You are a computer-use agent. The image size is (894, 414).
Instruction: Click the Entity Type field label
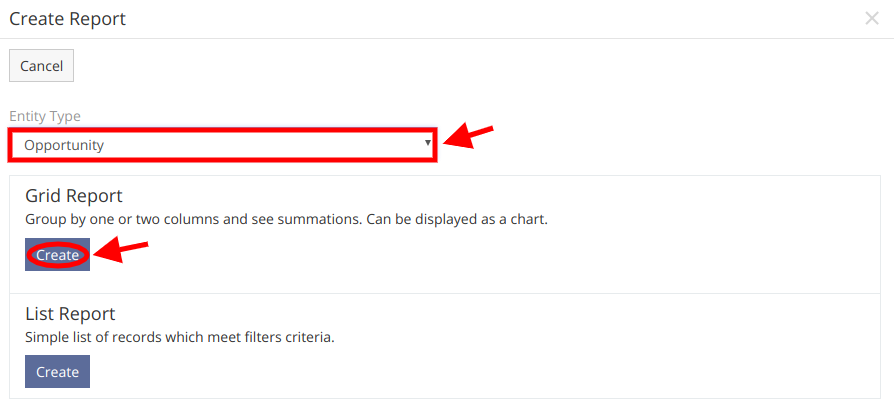pos(45,116)
